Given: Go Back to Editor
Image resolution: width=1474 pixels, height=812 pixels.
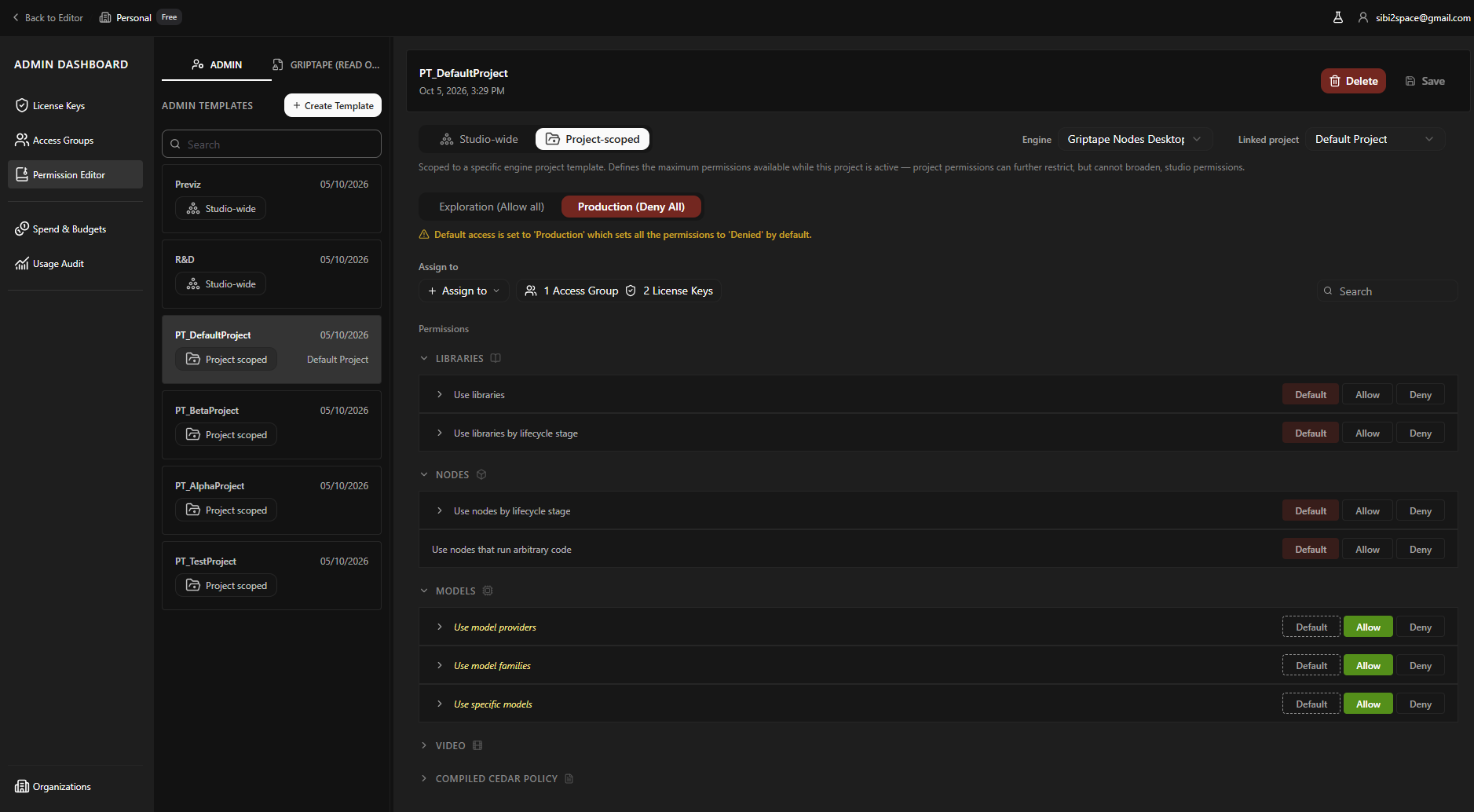Looking at the screenshot, I should [48, 17].
